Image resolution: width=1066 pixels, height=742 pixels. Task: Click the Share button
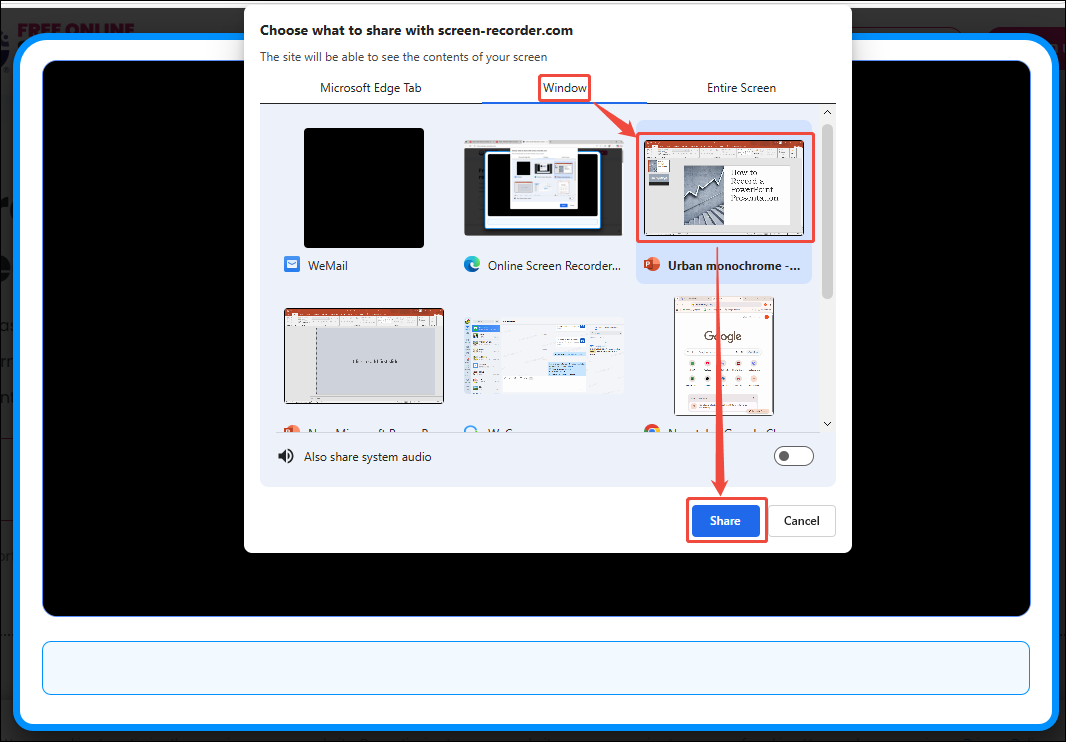[726, 520]
